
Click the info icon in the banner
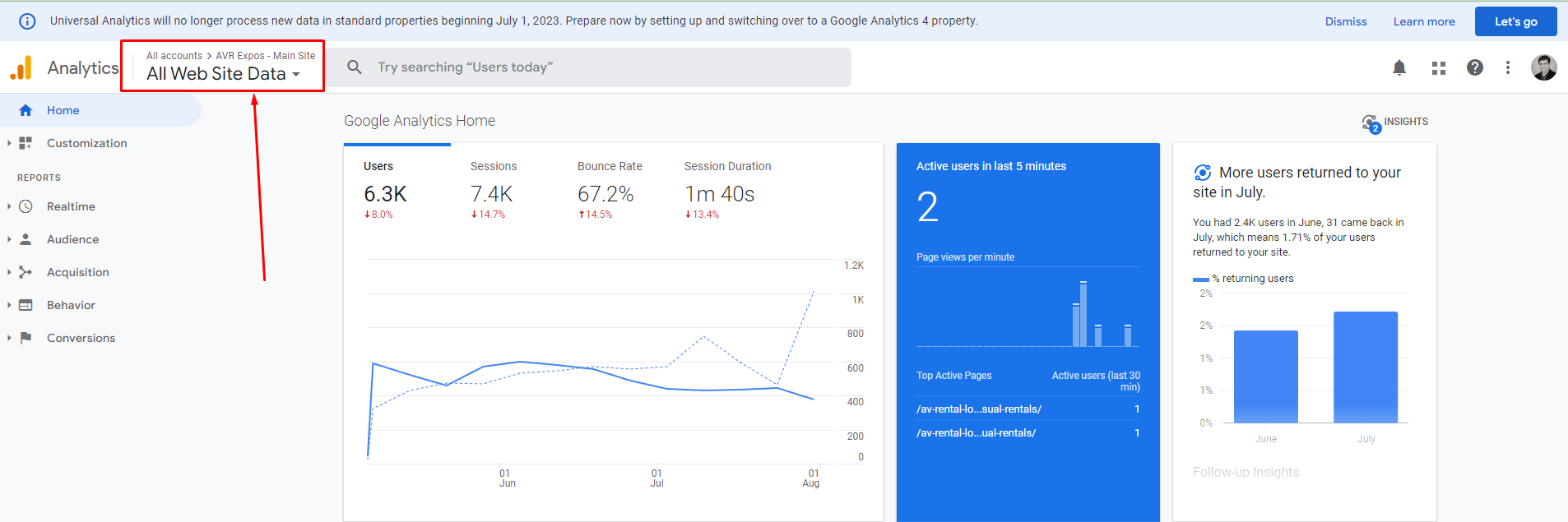27,21
